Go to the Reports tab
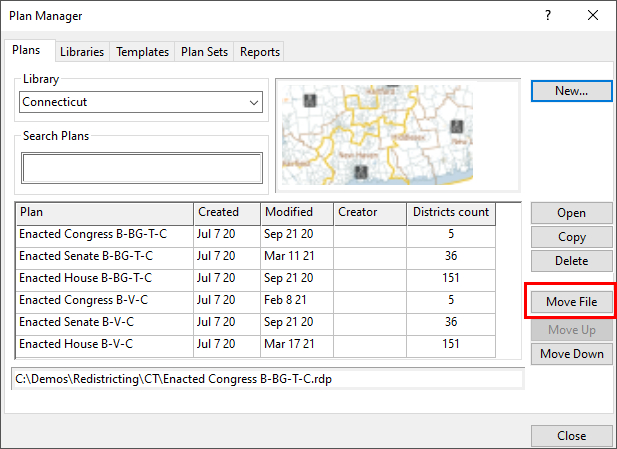 click(259, 52)
